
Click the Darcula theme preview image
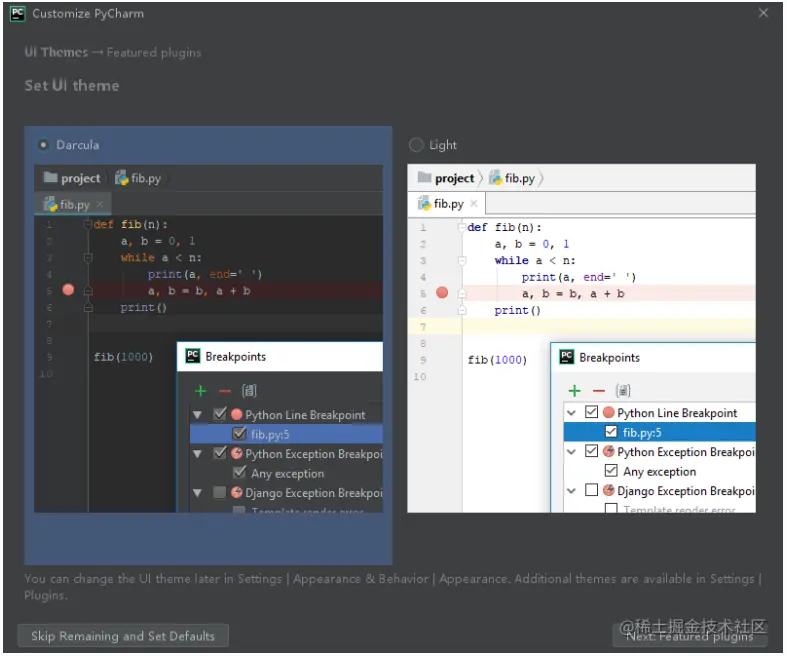click(x=208, y=339)
